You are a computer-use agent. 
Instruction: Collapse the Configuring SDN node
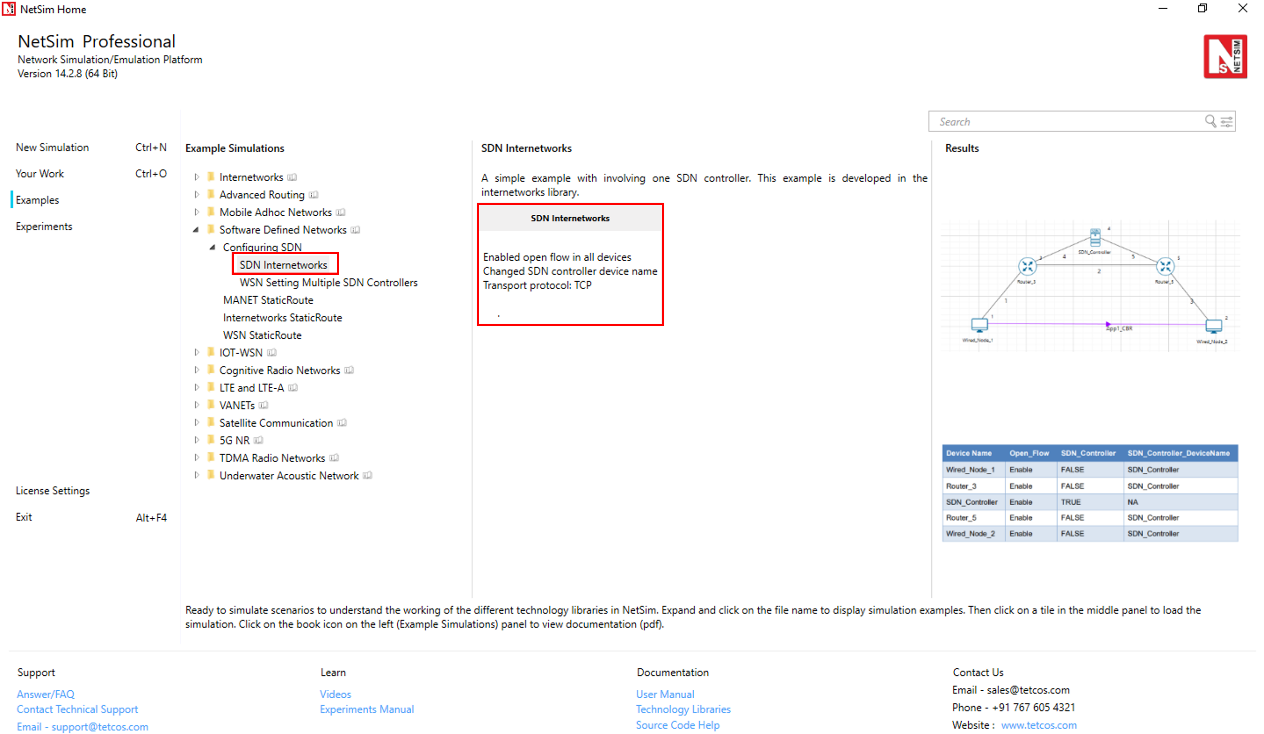(x=212, y=247)
